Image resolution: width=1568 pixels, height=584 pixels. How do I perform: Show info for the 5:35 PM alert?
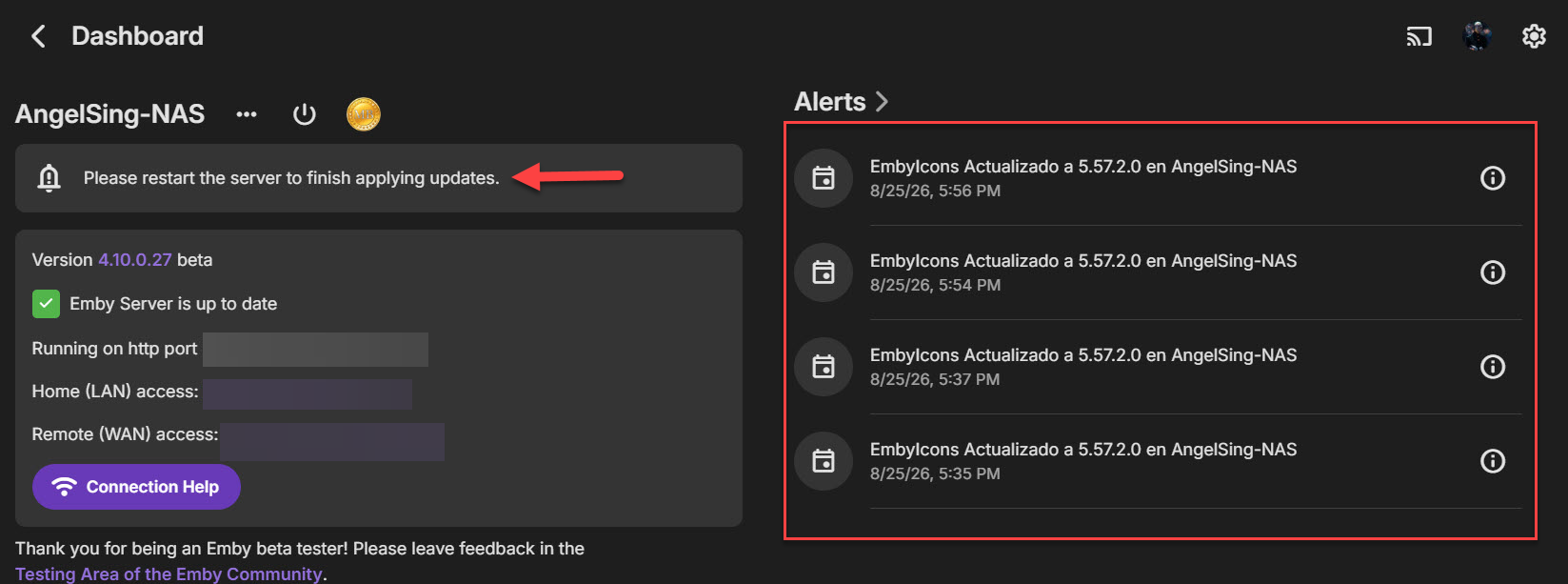pyautogui.click(x=1493, y=461)
